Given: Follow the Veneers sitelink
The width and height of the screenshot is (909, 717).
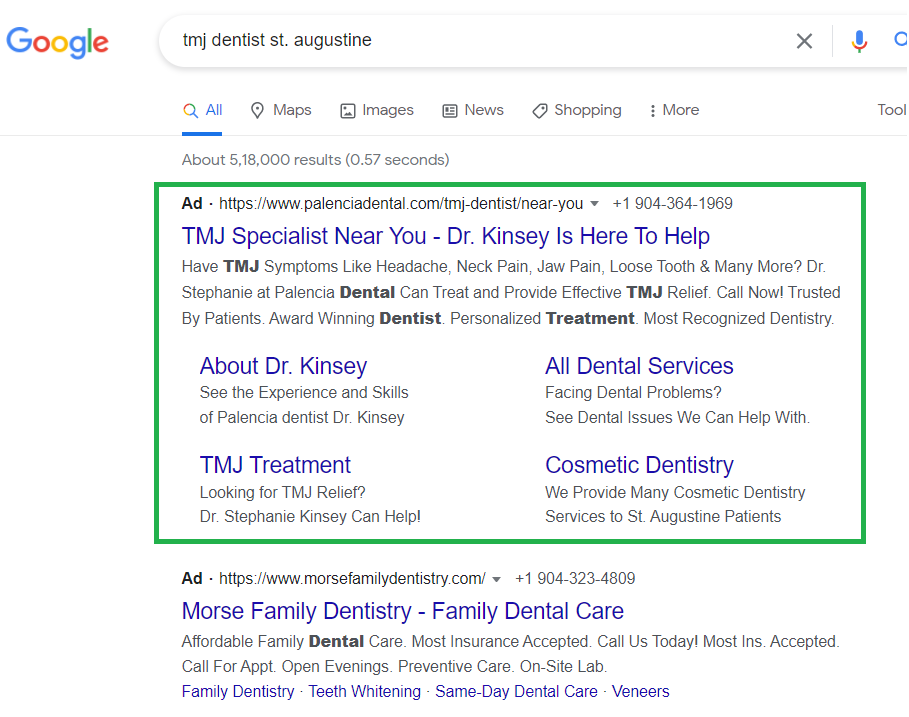Looking at the screenshot, I should pos(640,691).
